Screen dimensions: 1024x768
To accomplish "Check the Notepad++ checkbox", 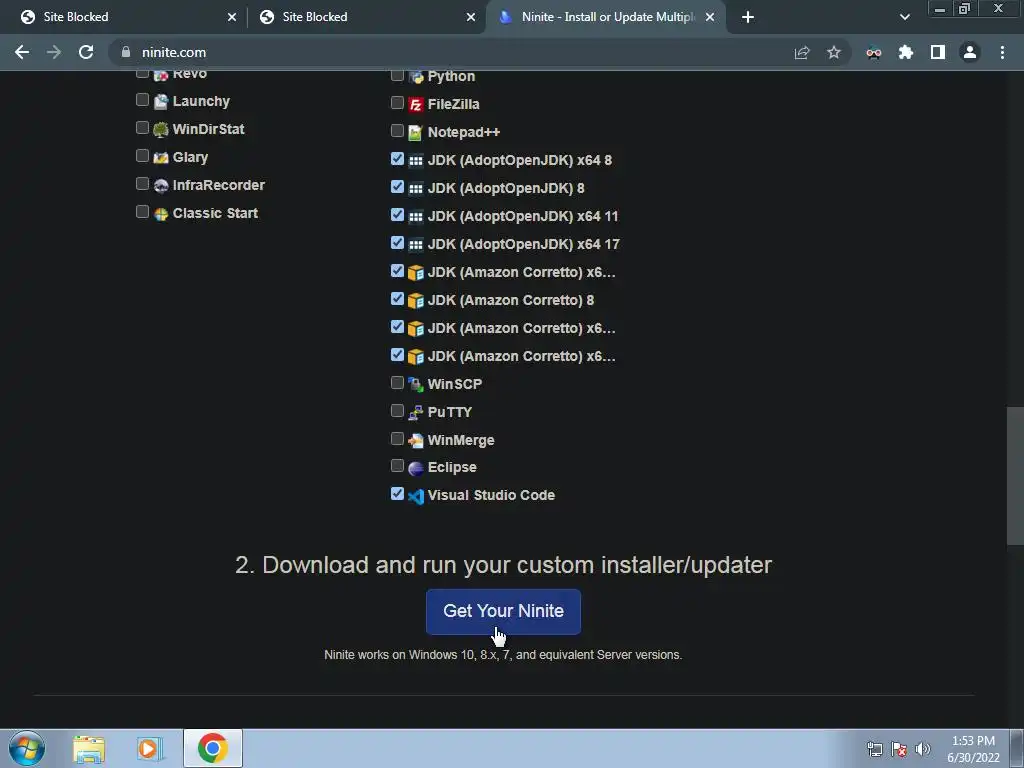I will tap(397, 131).
